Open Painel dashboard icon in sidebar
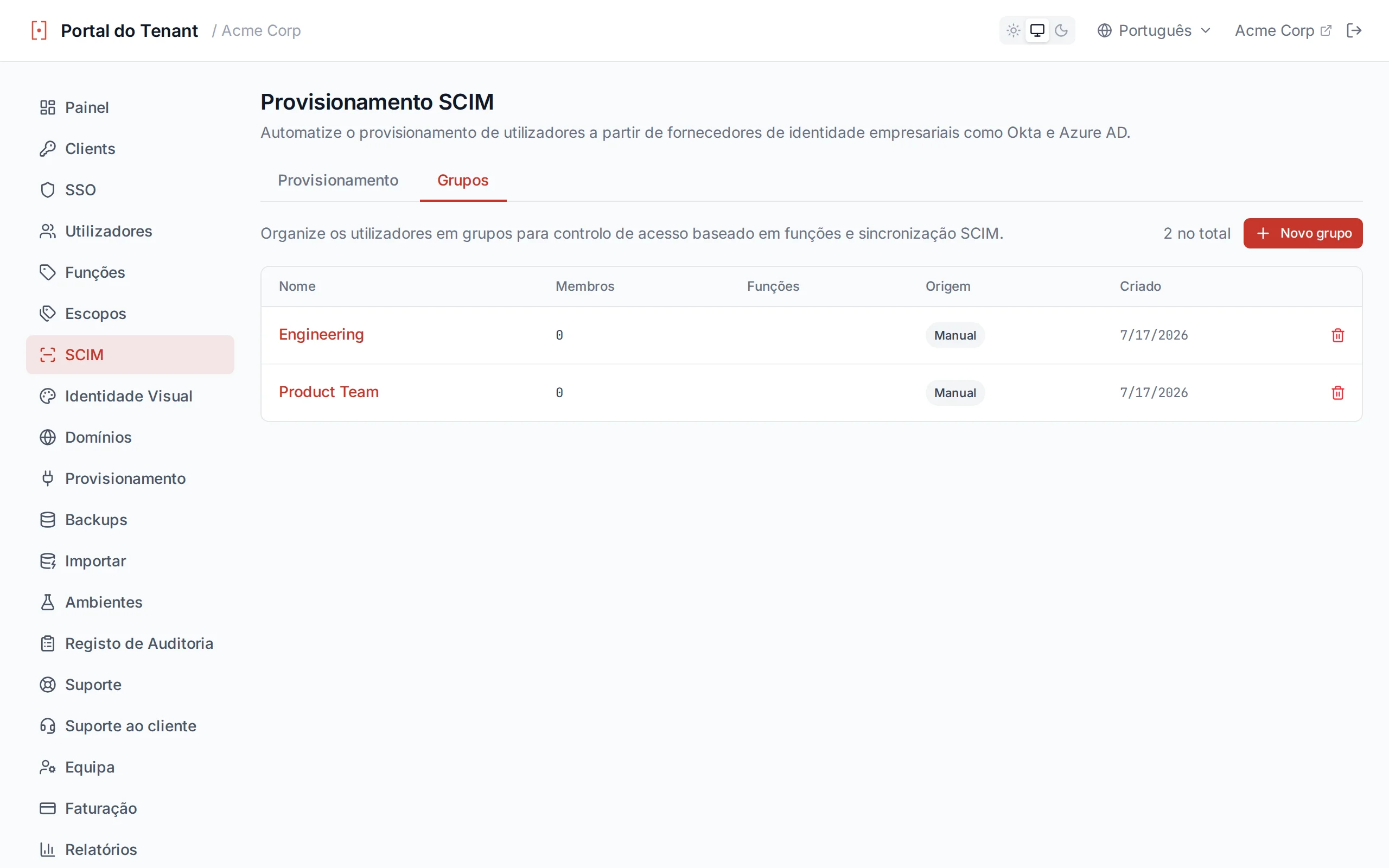Viewport: 1389px width, 868px height. [x=48, y=107]
